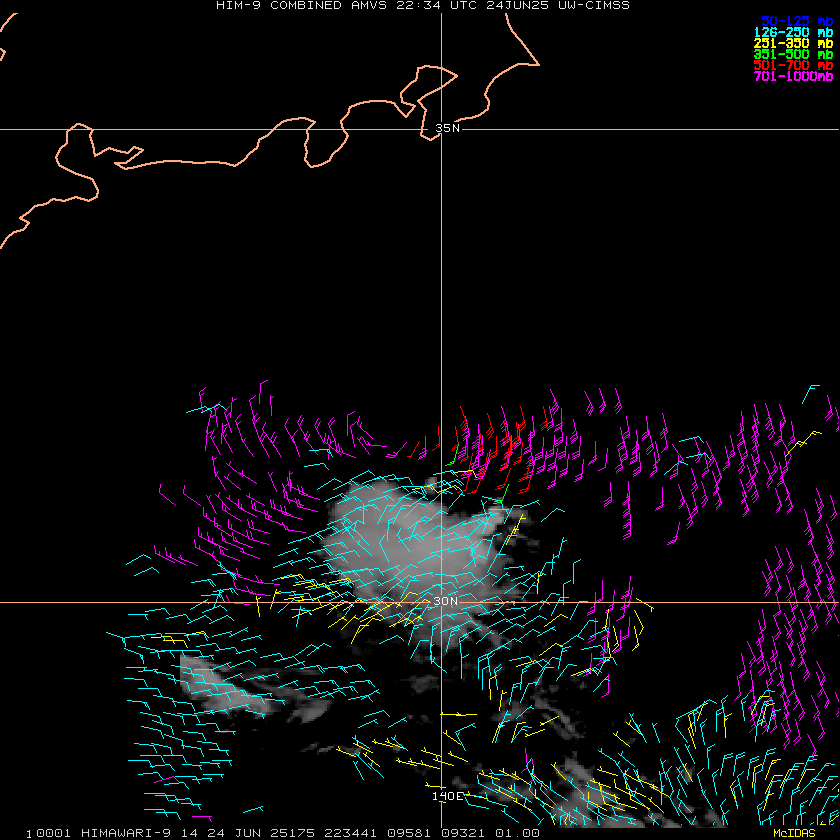The width and height of the screenshot is (840, 840).
Task: Click the 30N latitude label
Action: [446, 601]
